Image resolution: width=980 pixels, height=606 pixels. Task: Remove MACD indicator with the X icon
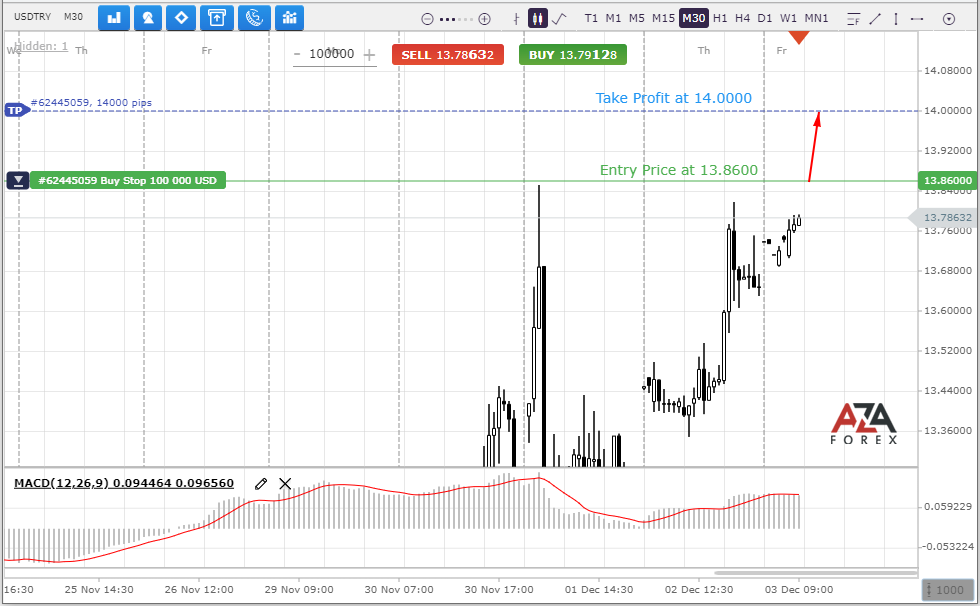[285, 484]
